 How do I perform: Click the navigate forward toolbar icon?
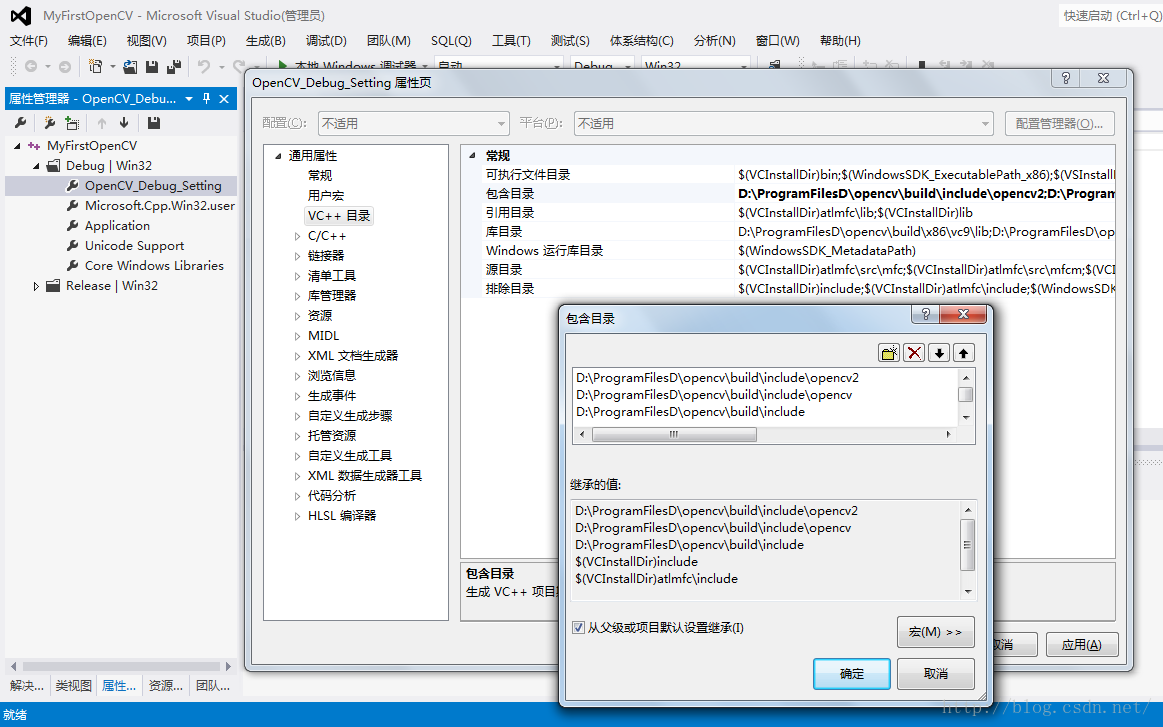coord(65,66)
